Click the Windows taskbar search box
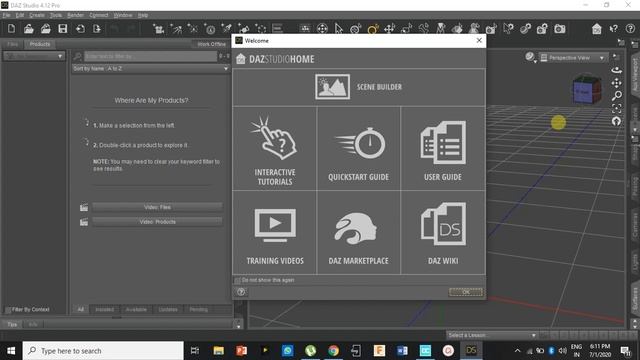The image size is (640, 360). point(103,351)
